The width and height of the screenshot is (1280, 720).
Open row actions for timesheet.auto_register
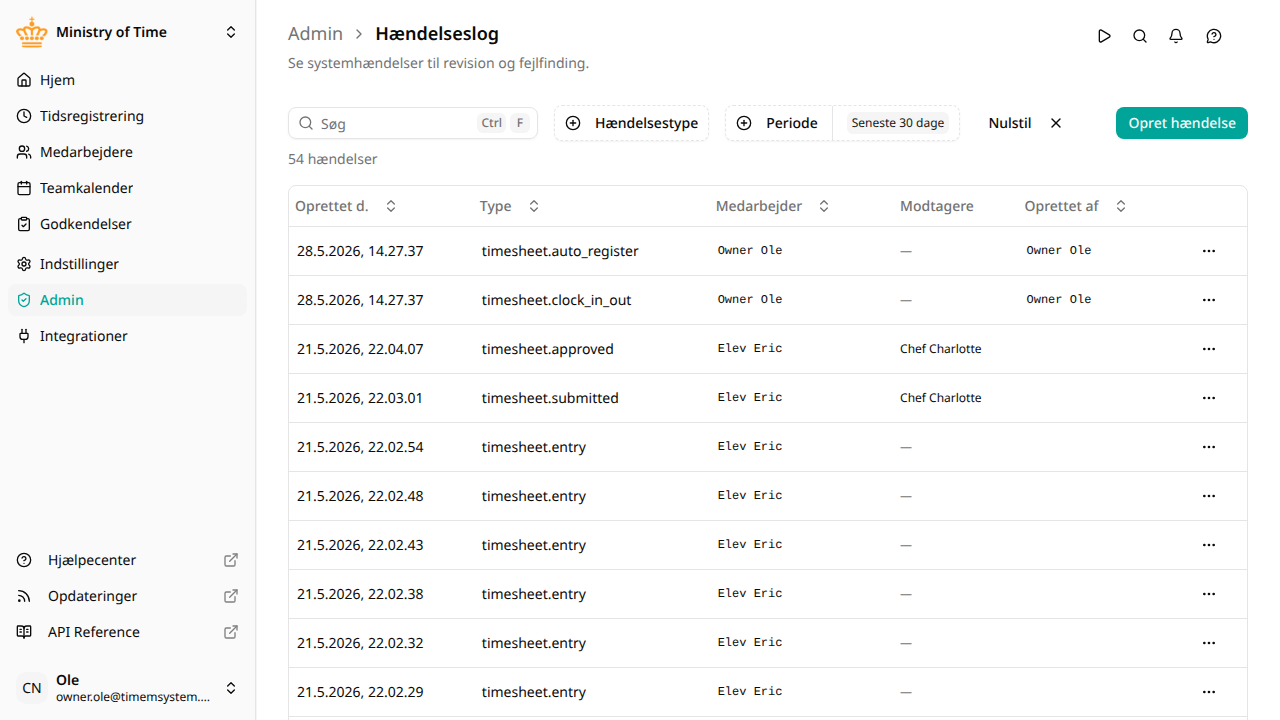pyautogui.click(x=1209, y=251)
